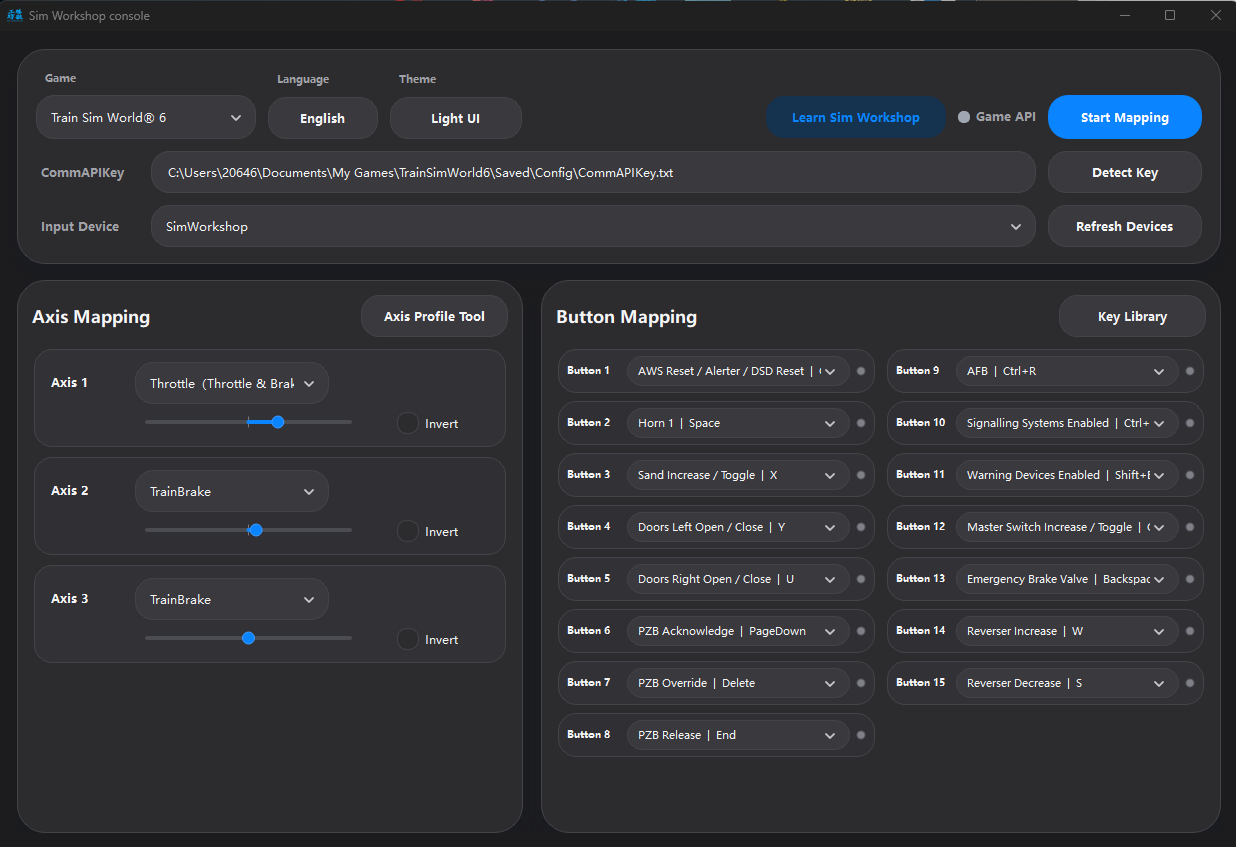Click the status dot next to Button 1

pyautogui.click(x=861, y=371)
